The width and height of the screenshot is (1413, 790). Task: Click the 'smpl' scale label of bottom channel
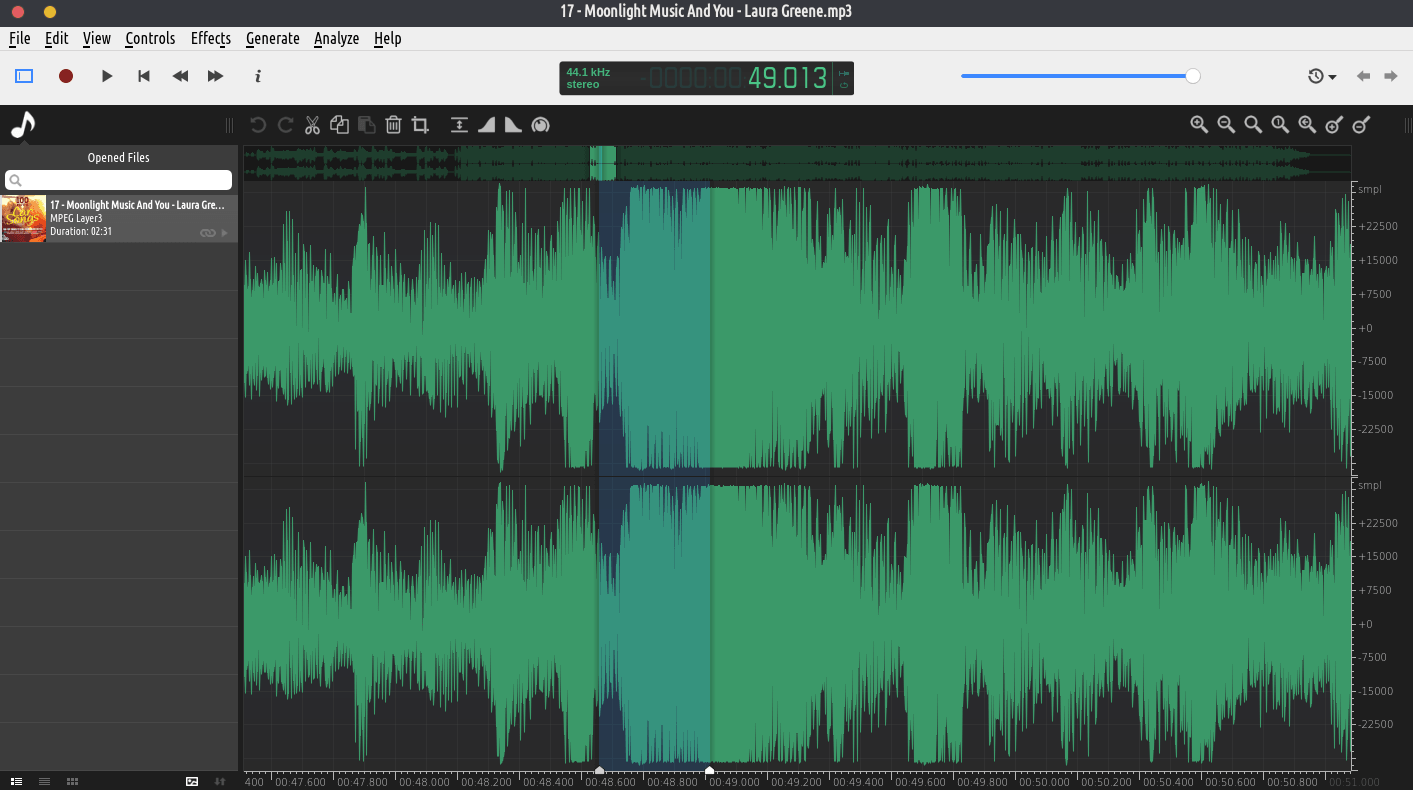[x=1370, y=485]
